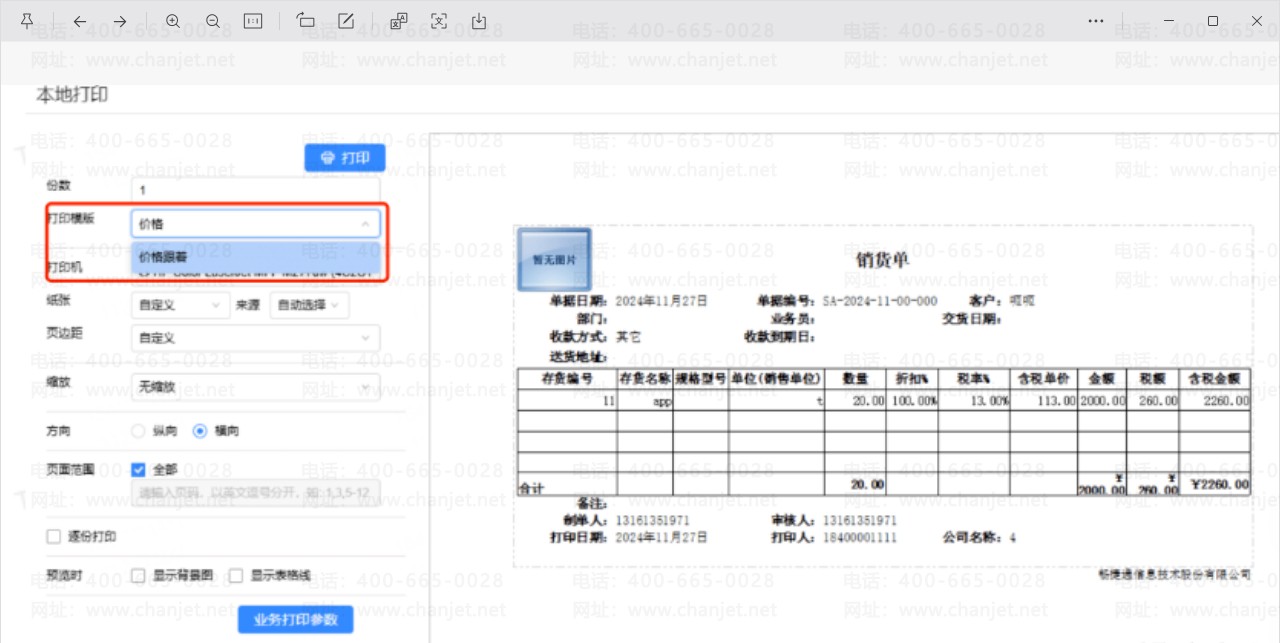Select the 价格跟着 template option

256,257
